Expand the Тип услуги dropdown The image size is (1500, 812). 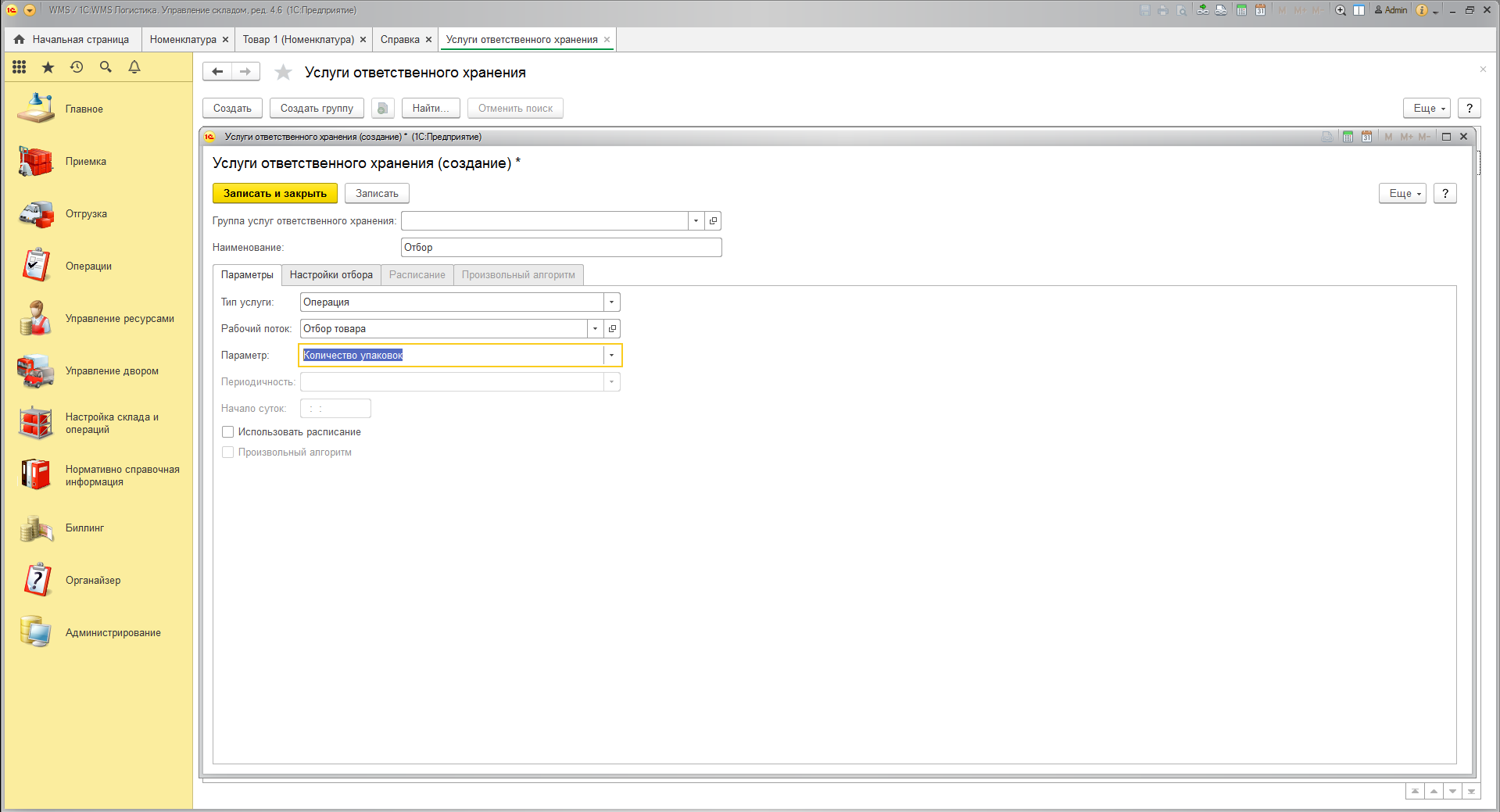(x=612, y=302)
